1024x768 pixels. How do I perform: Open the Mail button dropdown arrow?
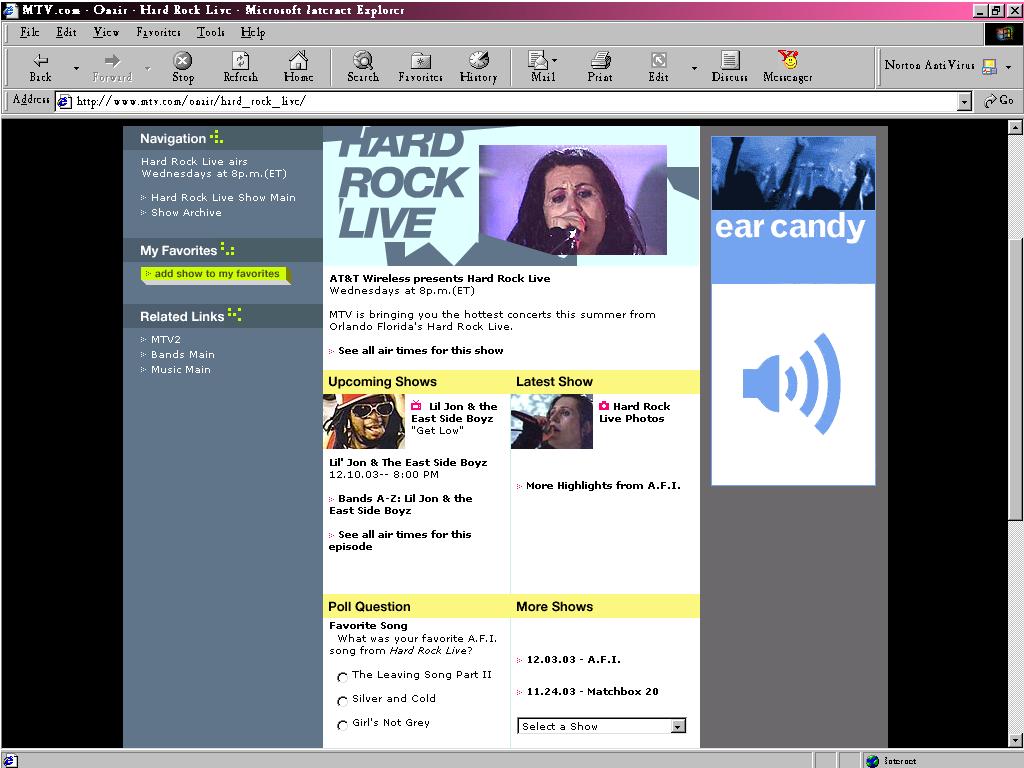coord(554,60)
